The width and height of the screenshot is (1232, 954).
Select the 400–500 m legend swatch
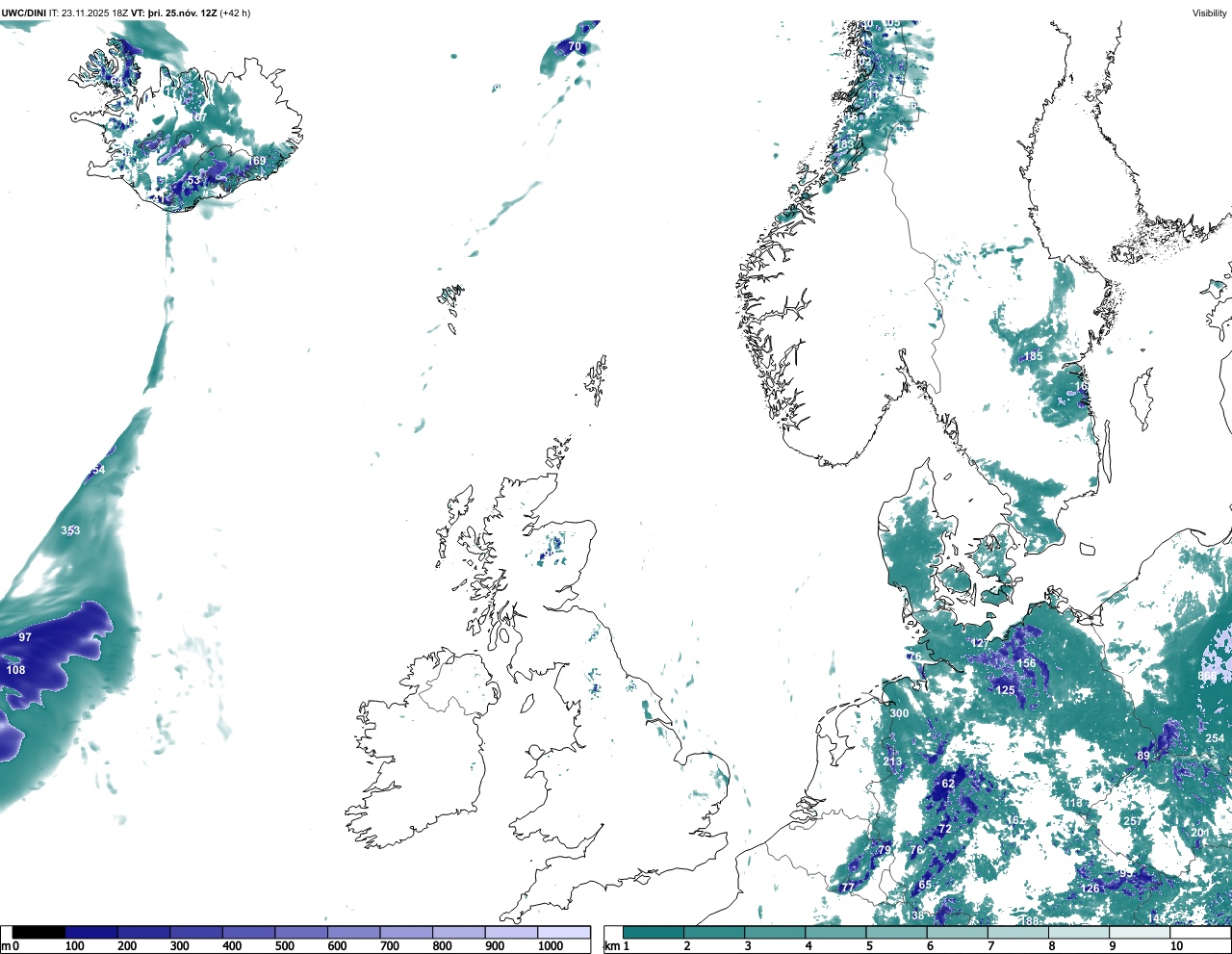click(248, 932)
